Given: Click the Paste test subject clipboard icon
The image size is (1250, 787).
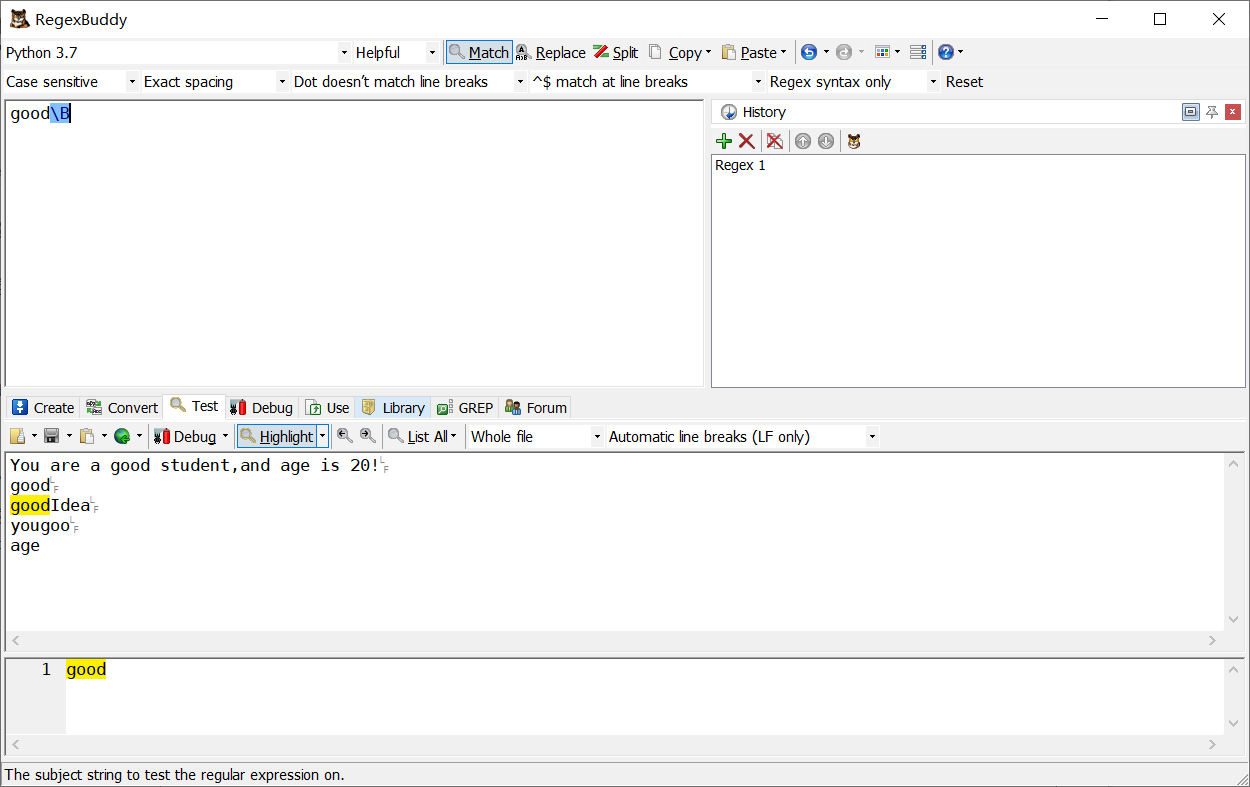Looking at the screenshot, I should point(88,436).
